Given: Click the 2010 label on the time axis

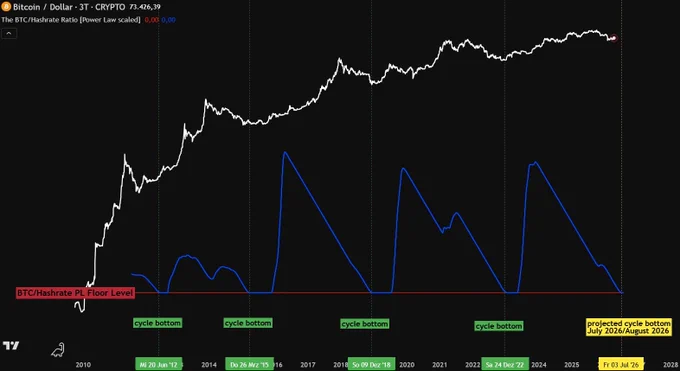Looking at the screenshot, I should [x=83, y=365].
